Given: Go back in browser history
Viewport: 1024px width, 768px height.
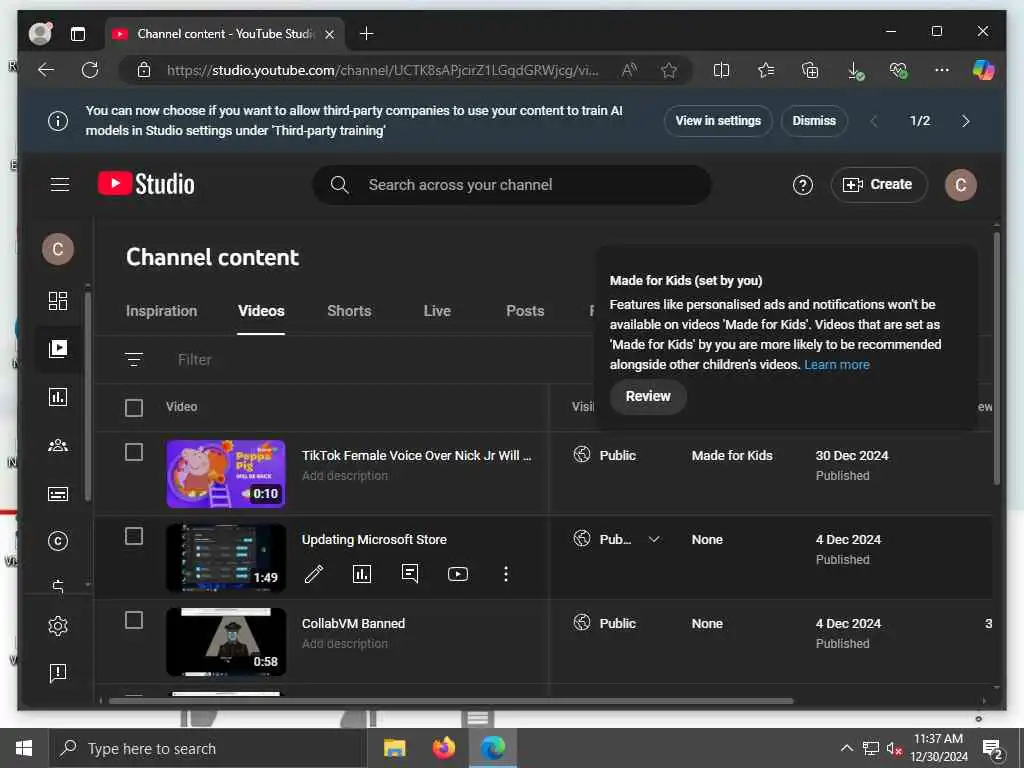Looking at the screenshot, I should [x=46, y=71].
